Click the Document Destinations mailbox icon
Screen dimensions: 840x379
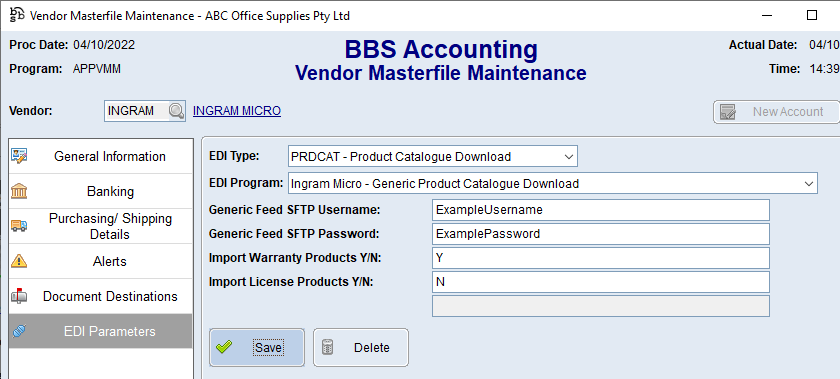click(x=19, y=296)
